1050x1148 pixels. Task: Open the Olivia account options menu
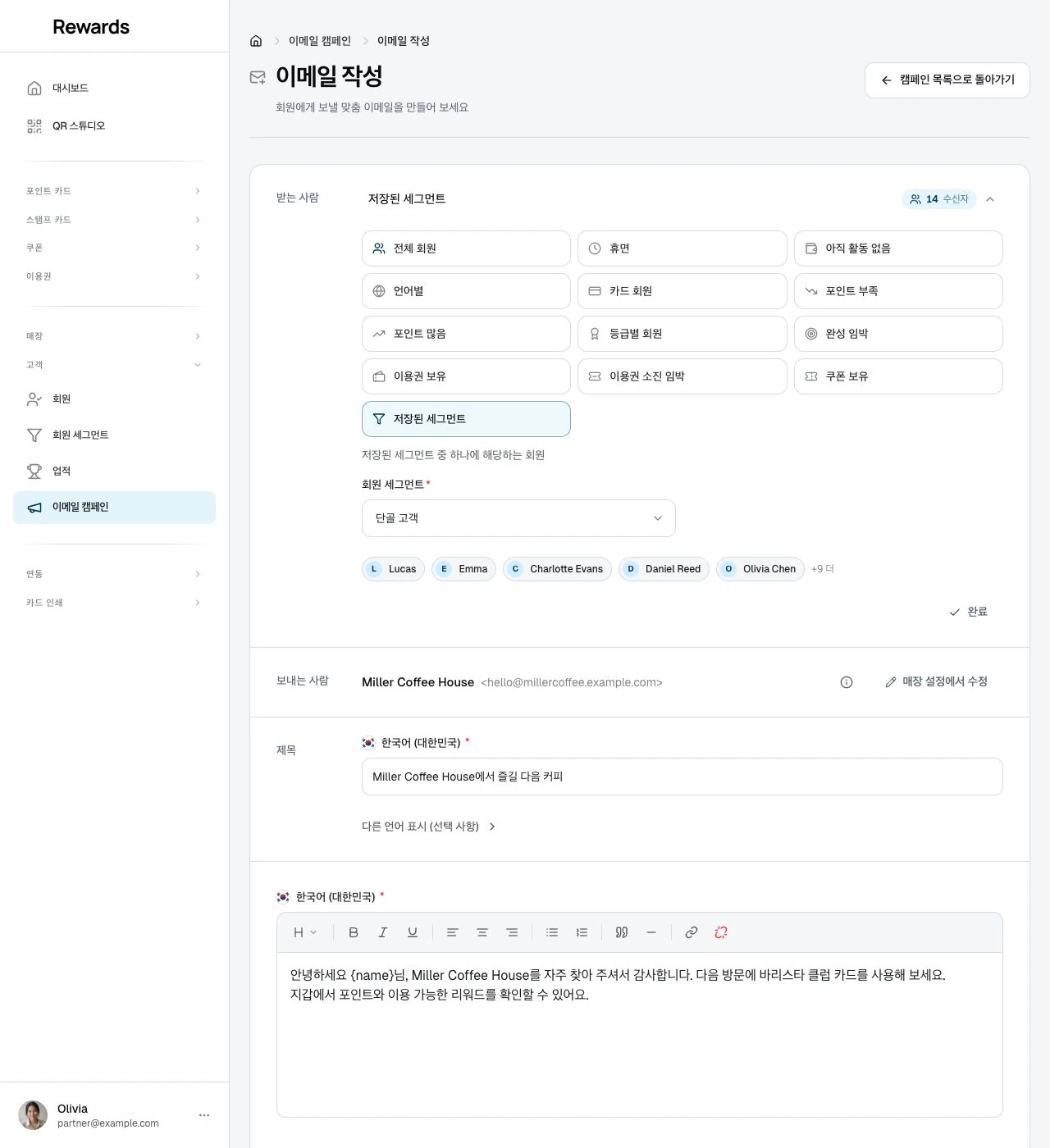(204, 1115)
